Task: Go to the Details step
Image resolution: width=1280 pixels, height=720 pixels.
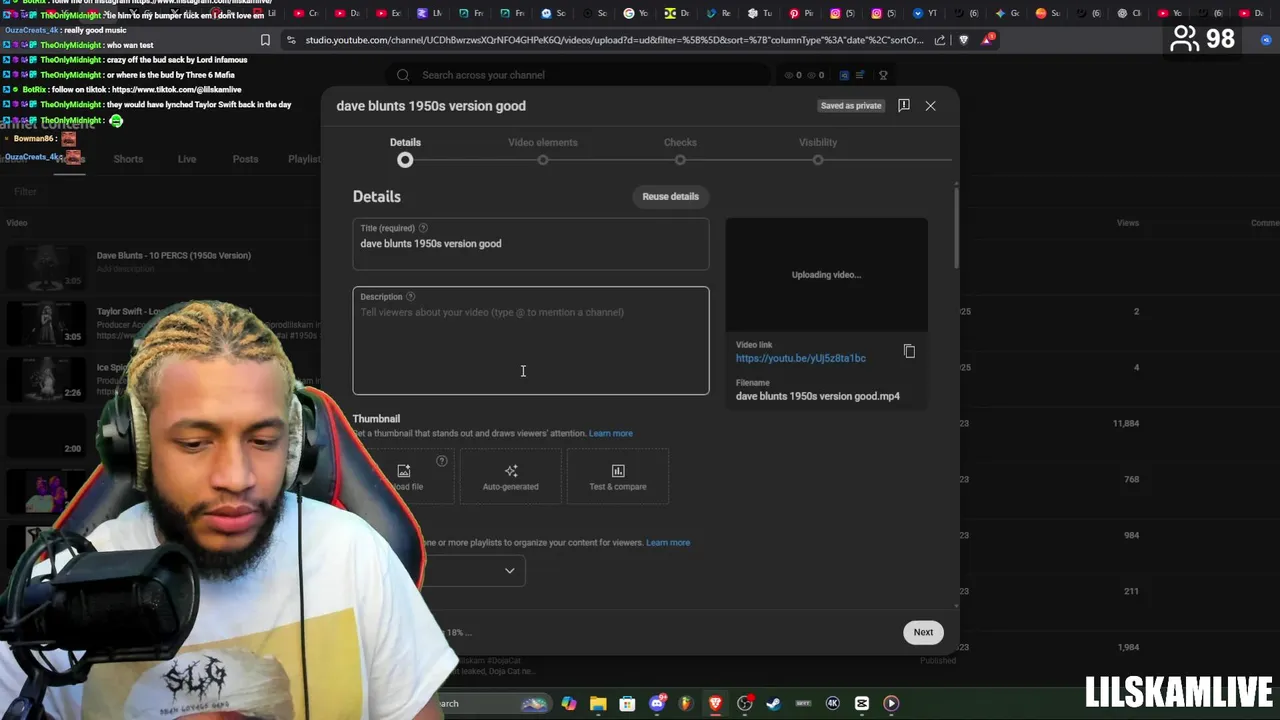Action: coord(405,142)
